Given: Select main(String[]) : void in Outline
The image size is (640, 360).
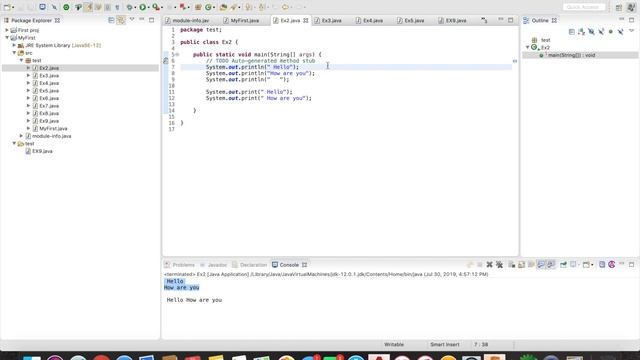Looking at the screenshot, I should click(571, 55).
